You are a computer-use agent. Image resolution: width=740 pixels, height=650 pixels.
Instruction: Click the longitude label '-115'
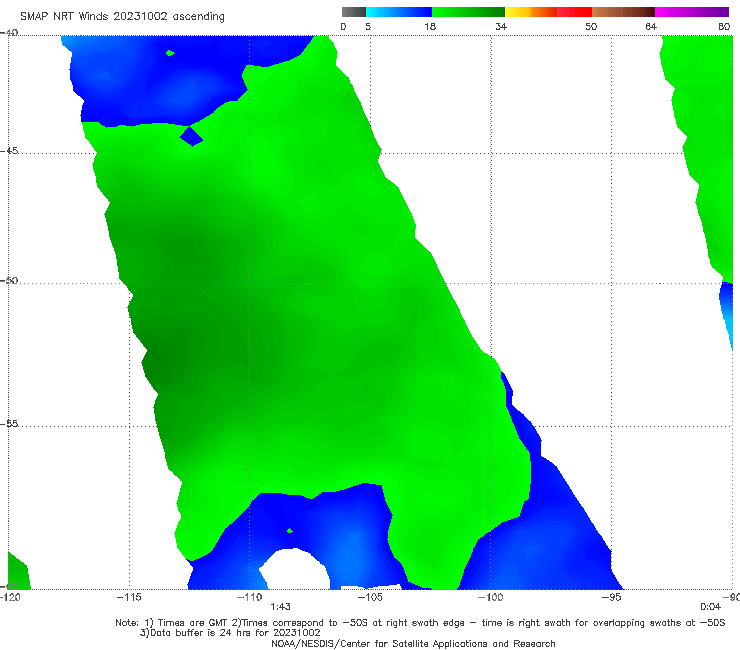[x=129, y=597]
